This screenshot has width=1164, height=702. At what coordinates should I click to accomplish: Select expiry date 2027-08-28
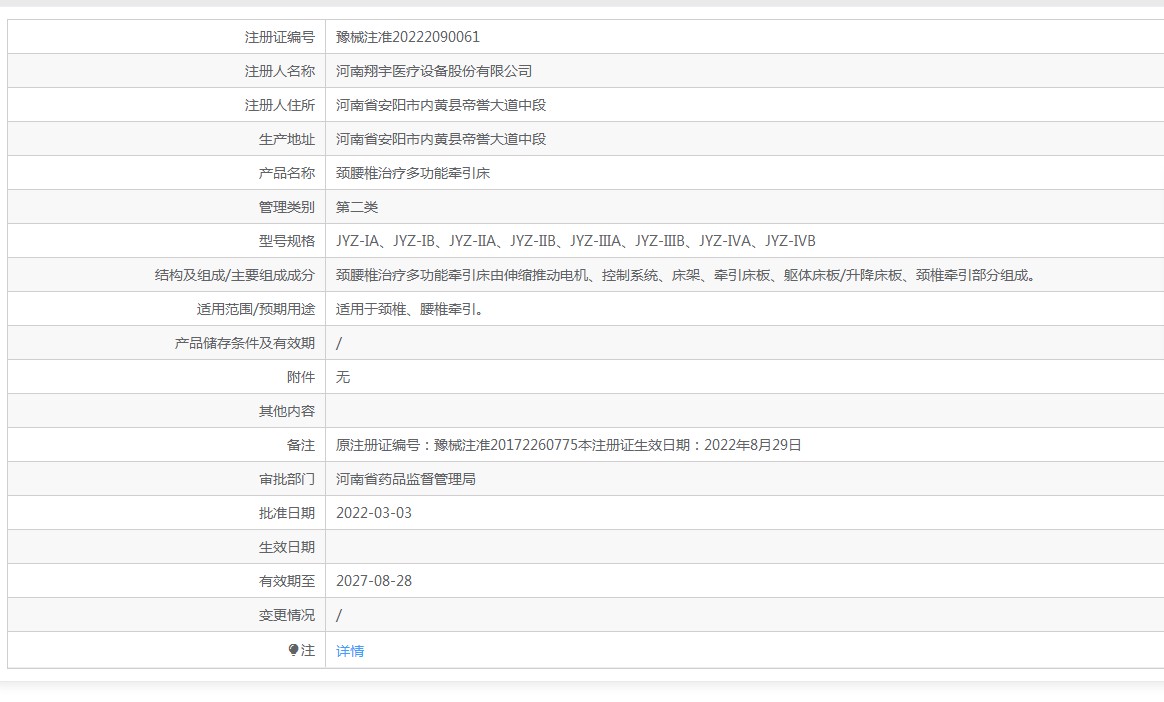click(x=373, y=581)
